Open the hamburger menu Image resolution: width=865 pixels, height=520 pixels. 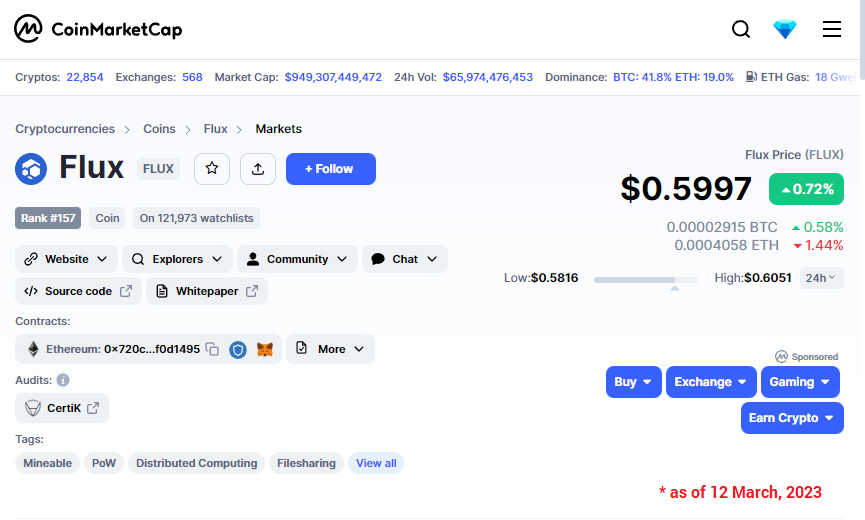832,29
